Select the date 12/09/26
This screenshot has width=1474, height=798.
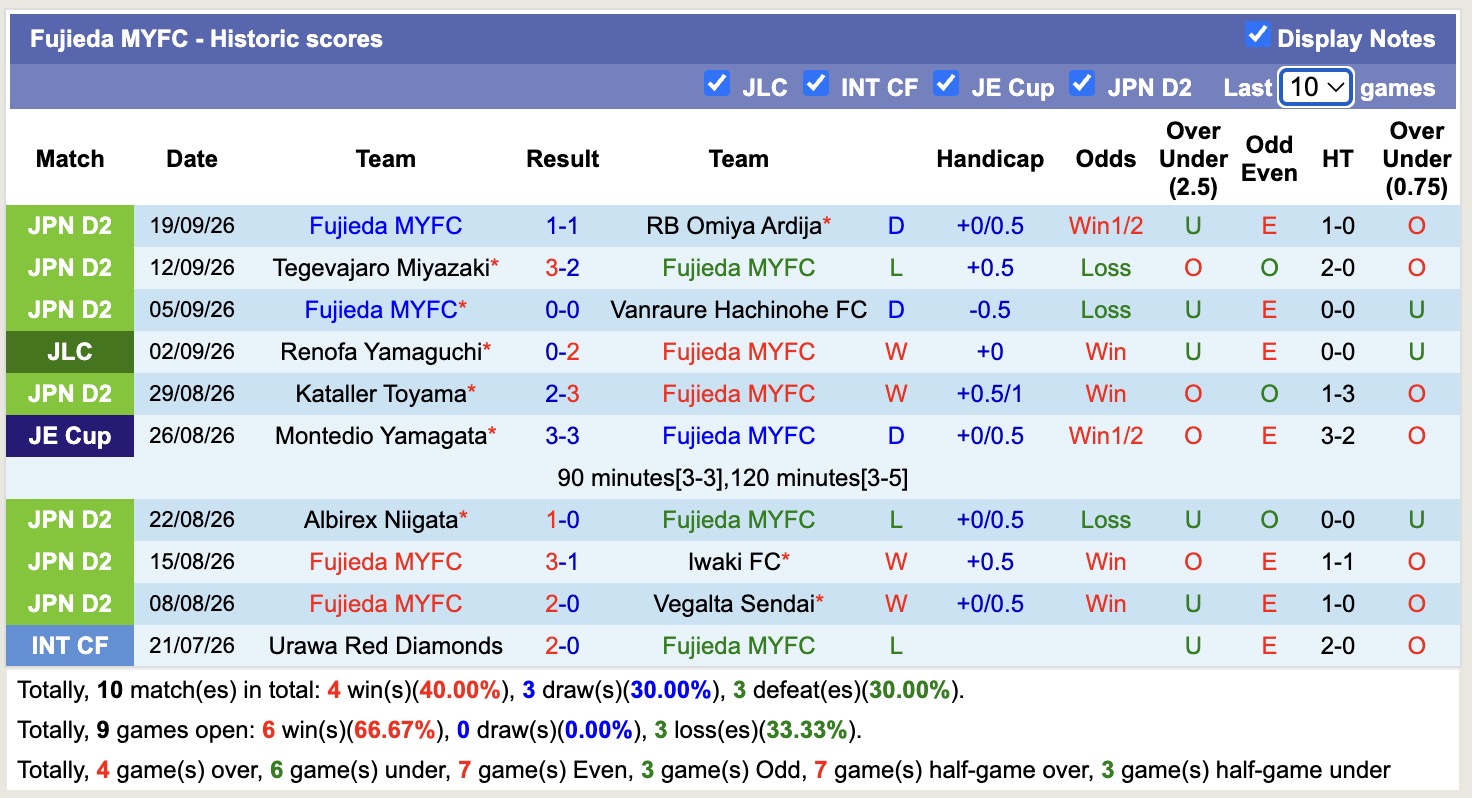(x=192, y=268)
